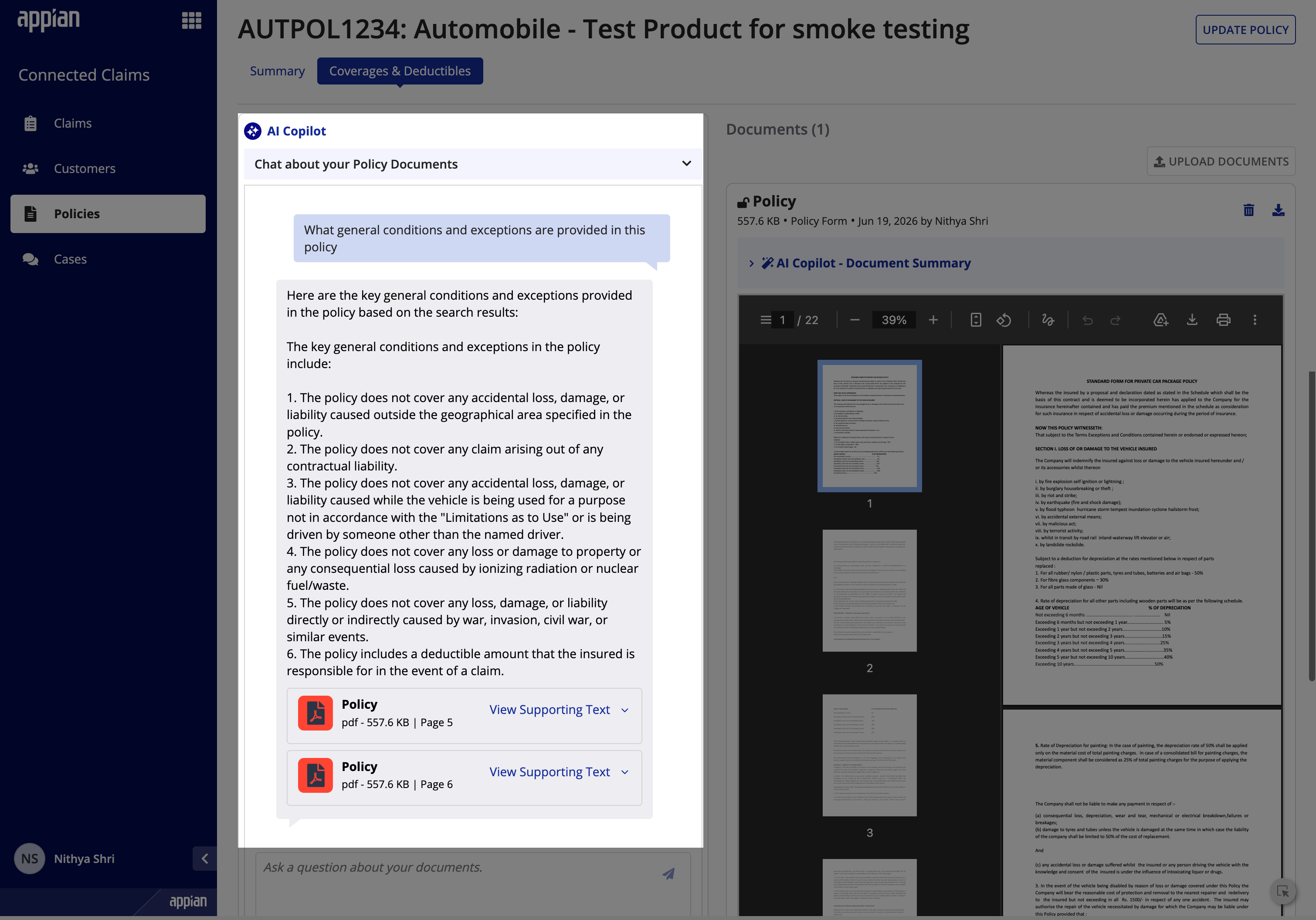The image size is (1316, 920).
Task: Click the fit to page icon
Action: (976, 320)
